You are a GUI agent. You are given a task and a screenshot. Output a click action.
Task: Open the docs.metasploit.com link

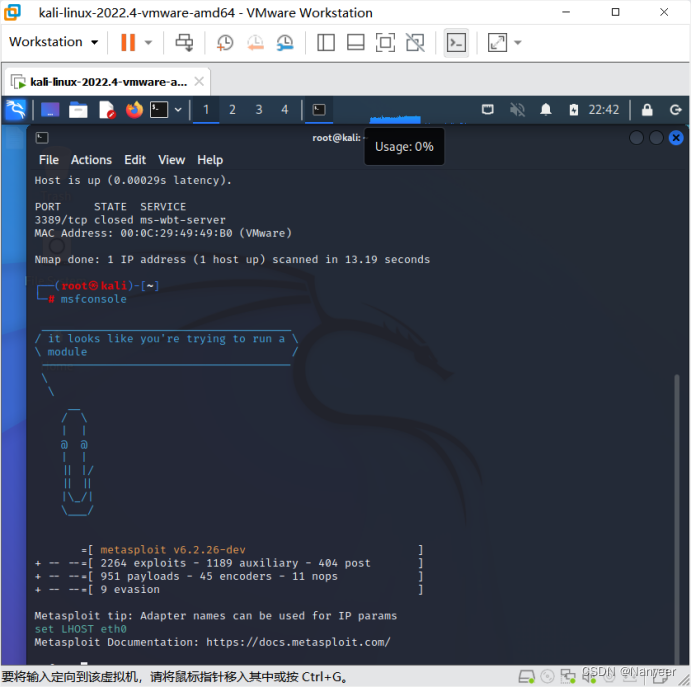coord(298,642)
